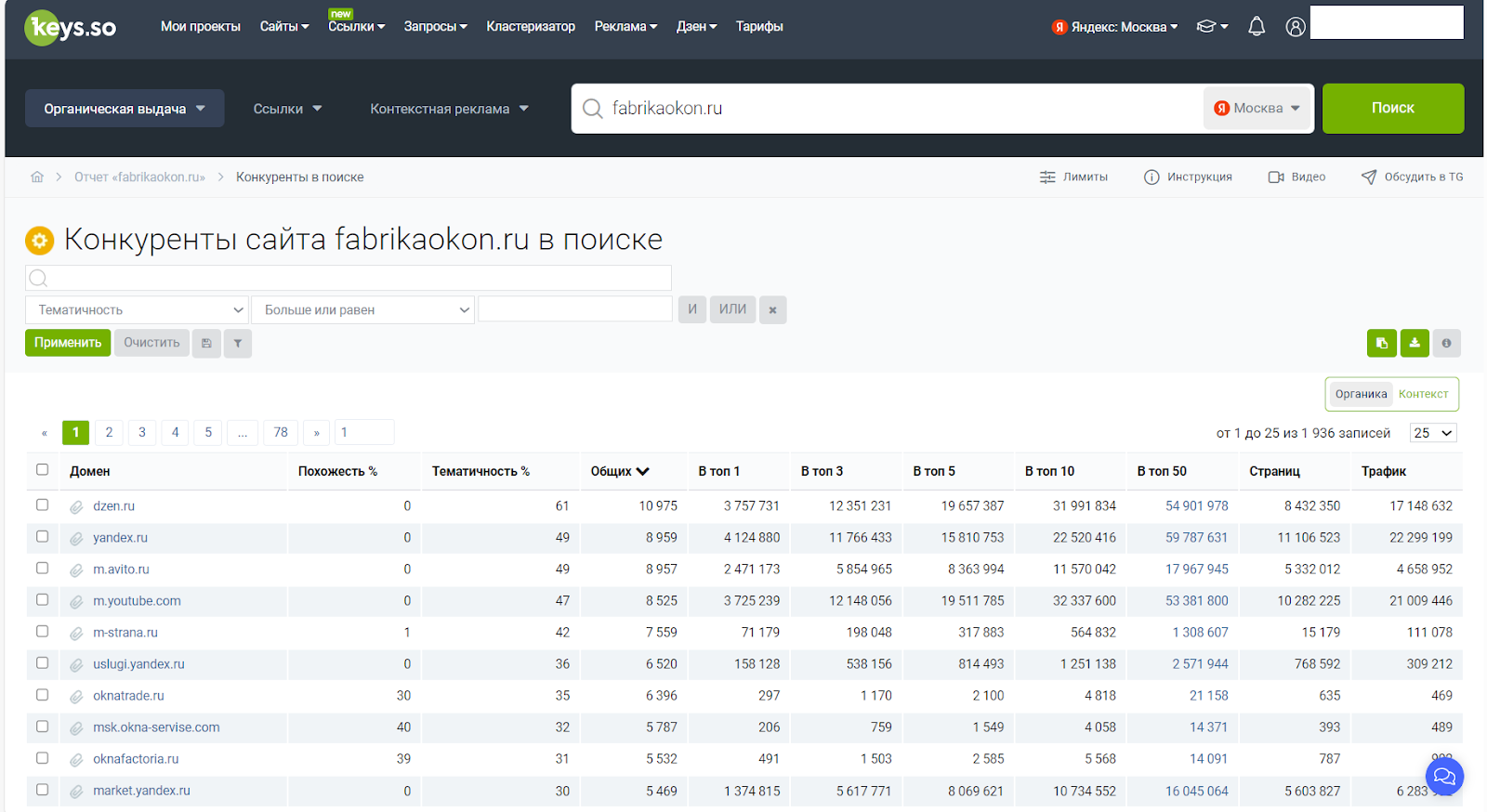Check the m-strana.ru row checkbox
The height and width of the screenshot is (812, 1487).
42,631
